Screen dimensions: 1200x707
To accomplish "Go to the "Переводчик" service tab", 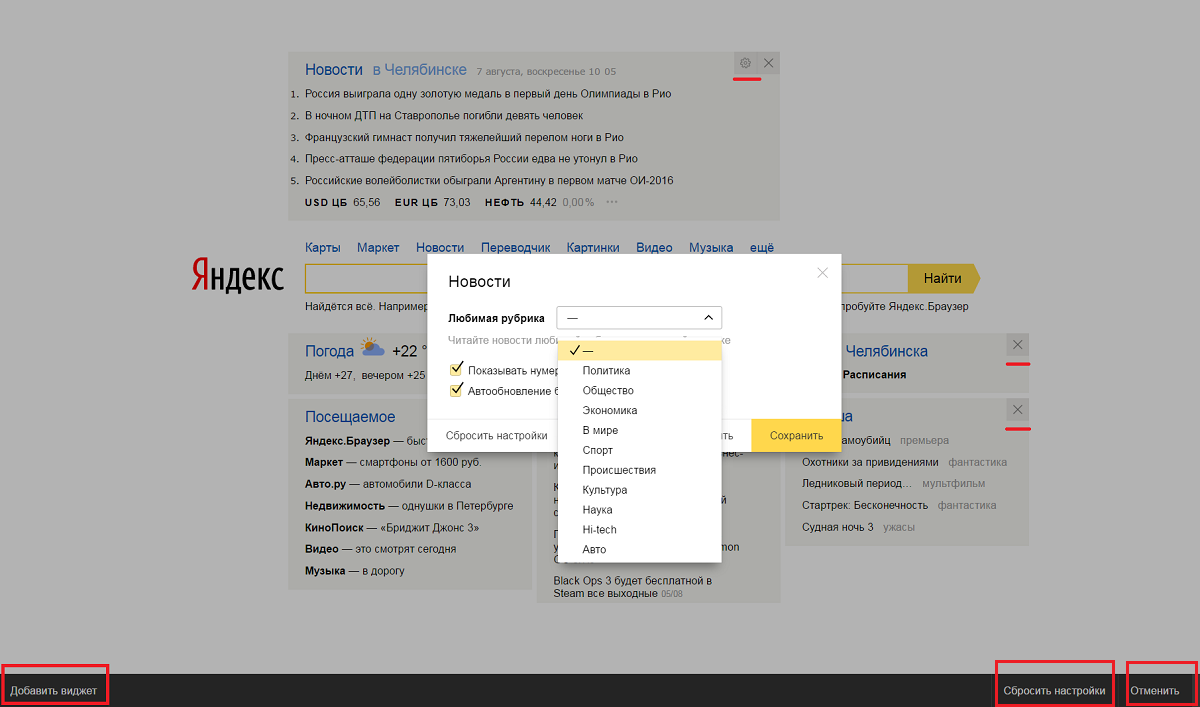I will point(515,248).
